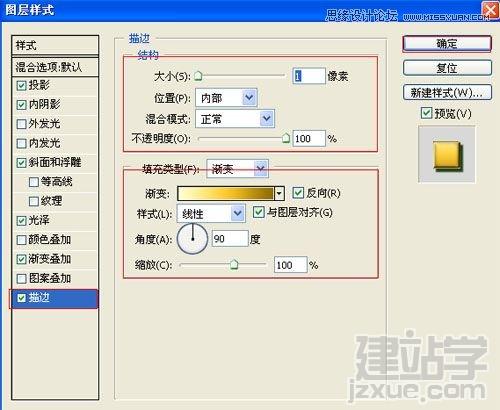Click the style preview thumbnail
Screen dimensions: 500x410
[x=447, y=154]
